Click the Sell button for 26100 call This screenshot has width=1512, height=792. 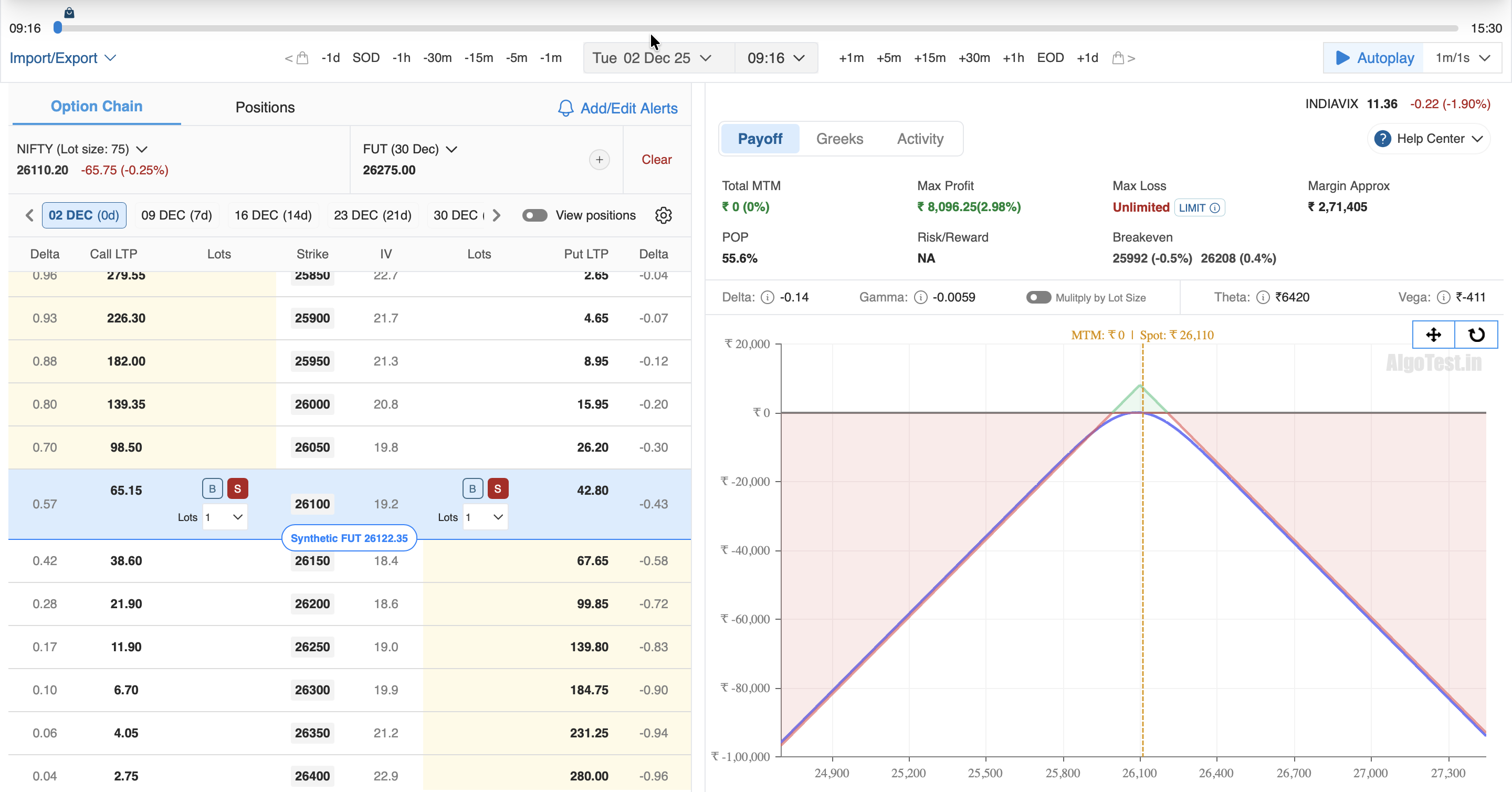pos(237,488)
